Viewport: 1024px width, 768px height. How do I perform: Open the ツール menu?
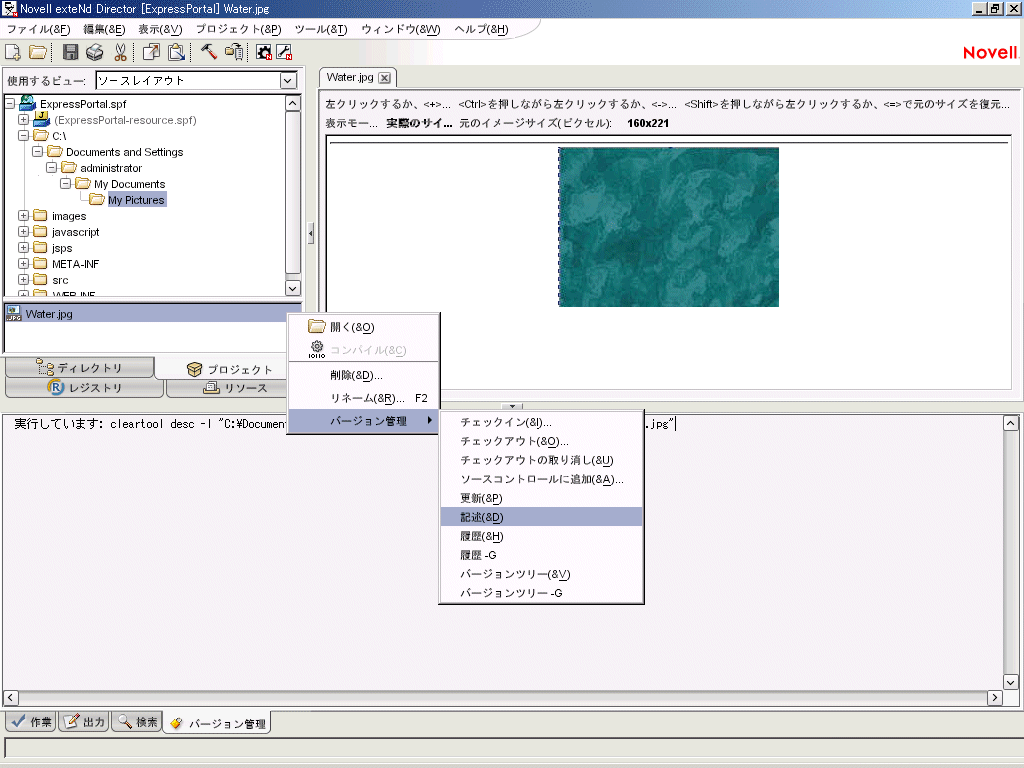321,29
